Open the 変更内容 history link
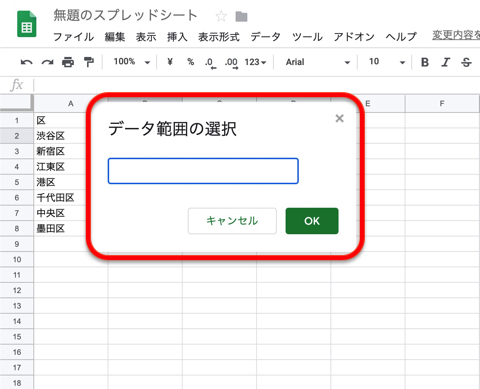The image size is (480, 389). tap(456, 35)
